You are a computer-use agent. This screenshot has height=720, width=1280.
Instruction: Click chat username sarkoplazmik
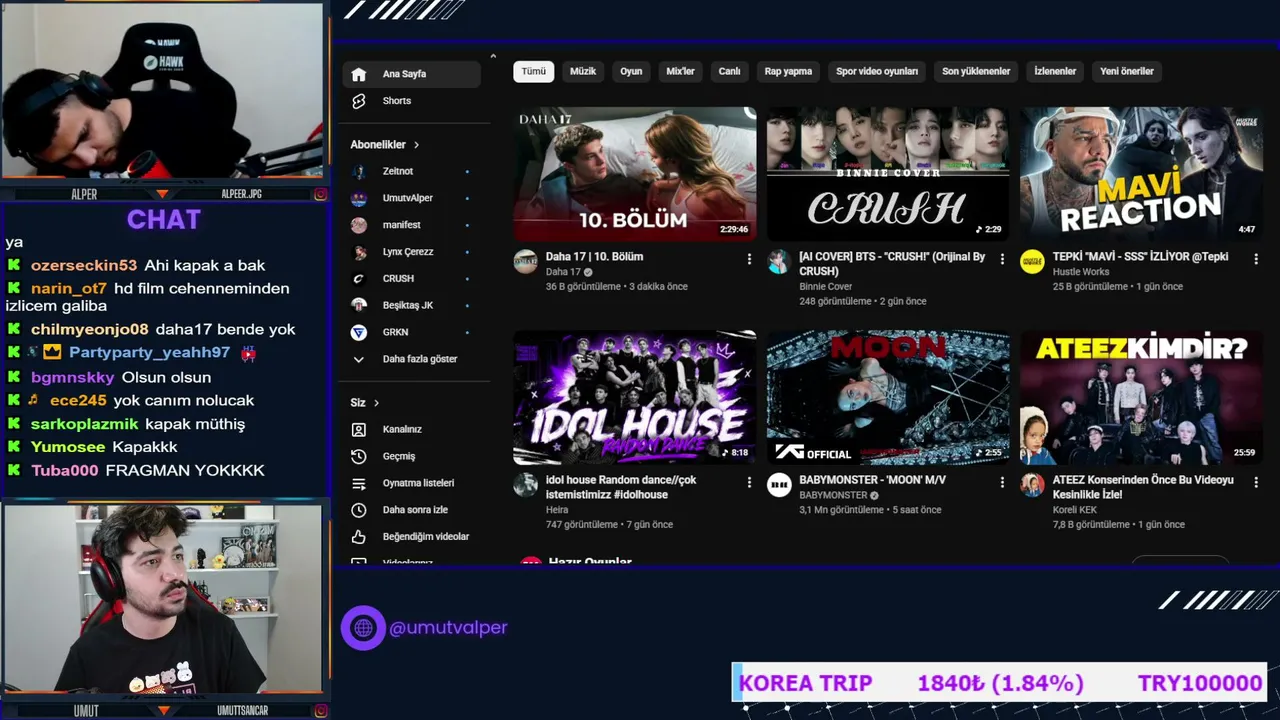click(85, 424)
